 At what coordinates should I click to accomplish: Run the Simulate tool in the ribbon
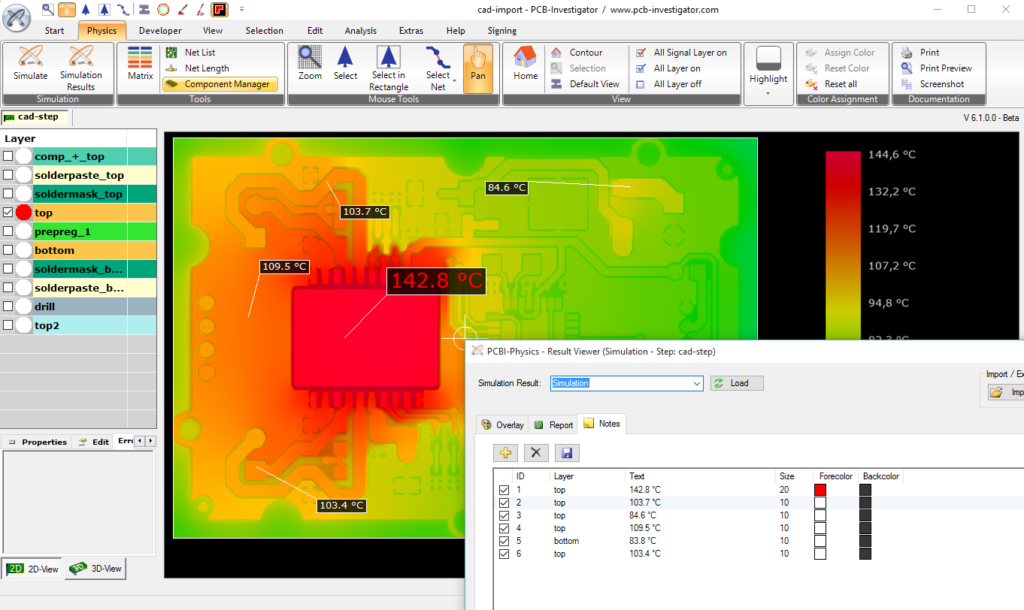[x=30, y=63]
